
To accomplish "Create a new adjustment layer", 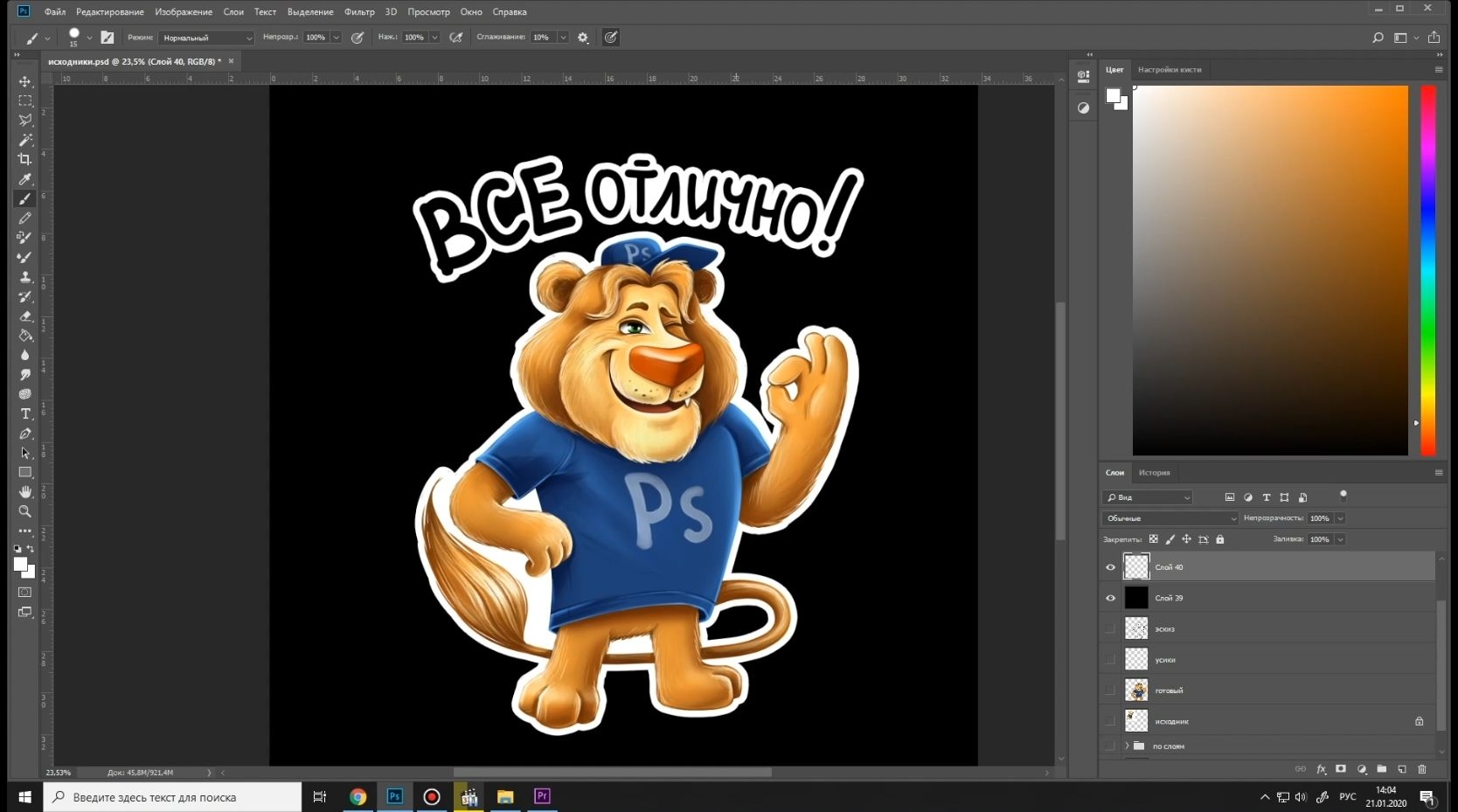I will pos(1362,769).
